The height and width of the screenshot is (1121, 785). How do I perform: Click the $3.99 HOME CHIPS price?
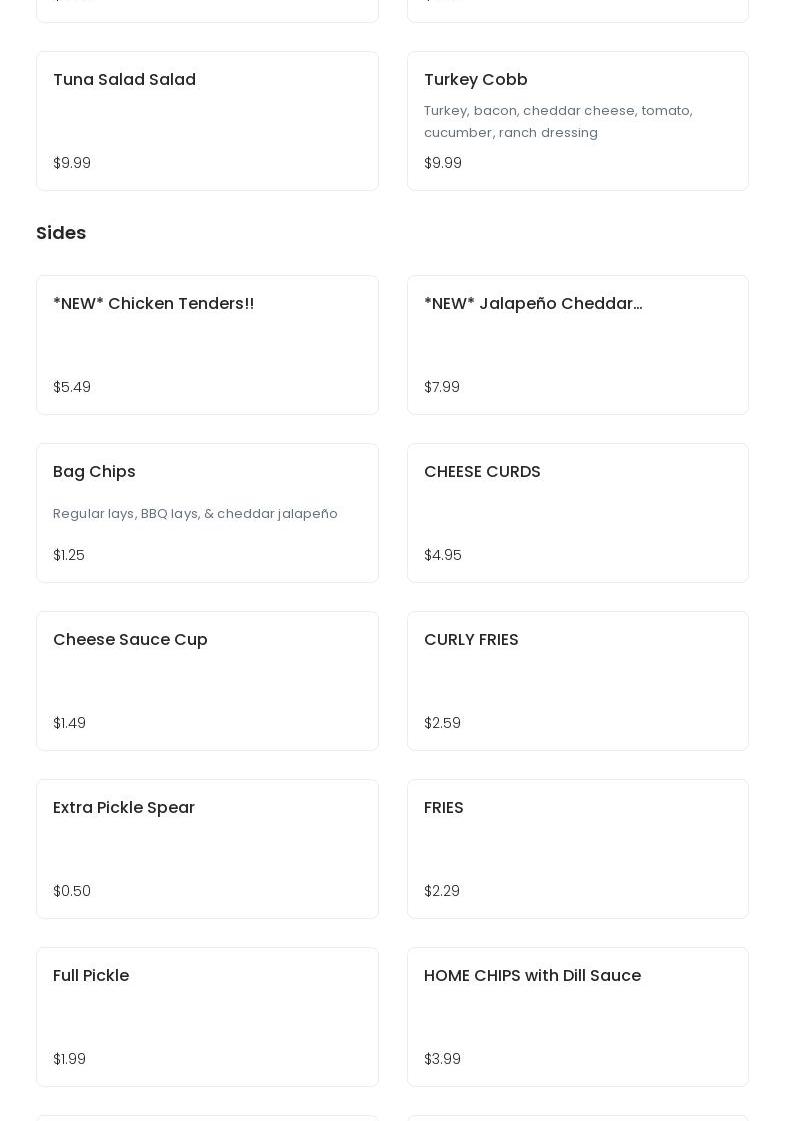[442, 1059]
